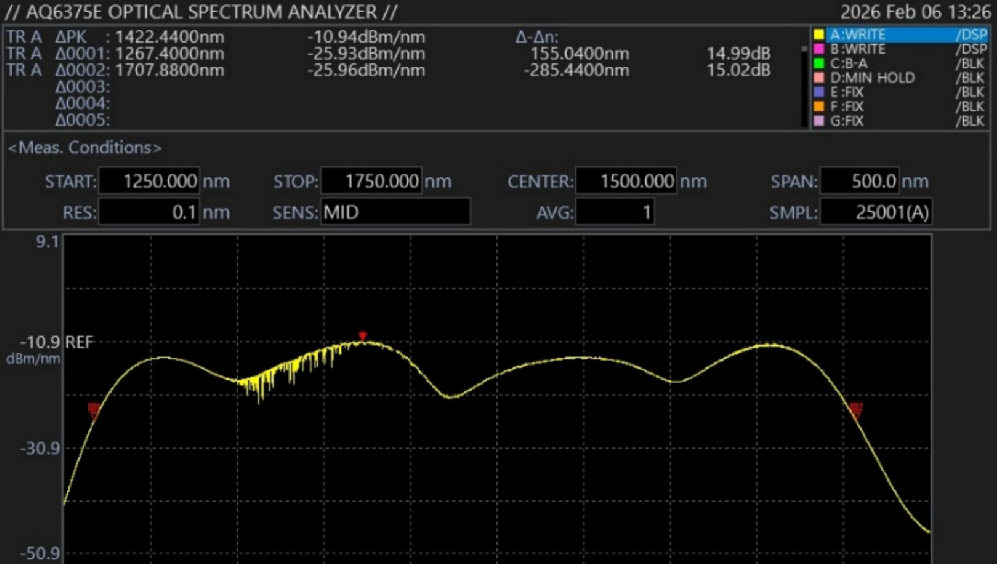1000x566 pixels.
Task: Click the START wavelength field 1250.000
Action: (x=148, y=182)
